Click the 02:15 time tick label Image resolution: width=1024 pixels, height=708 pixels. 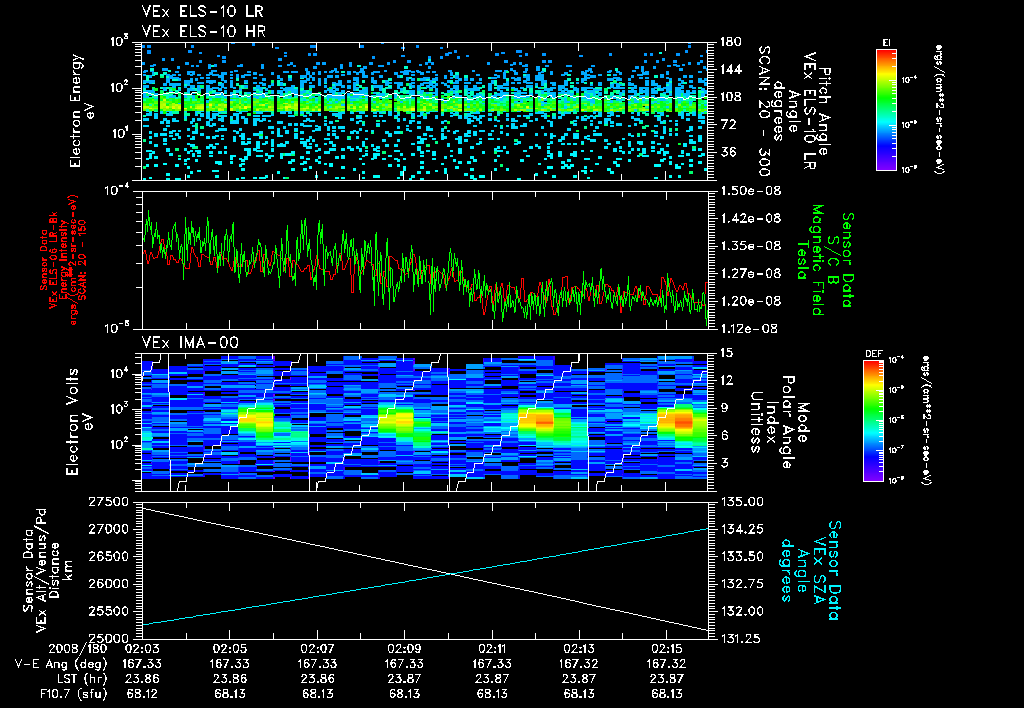coord(666,649)
